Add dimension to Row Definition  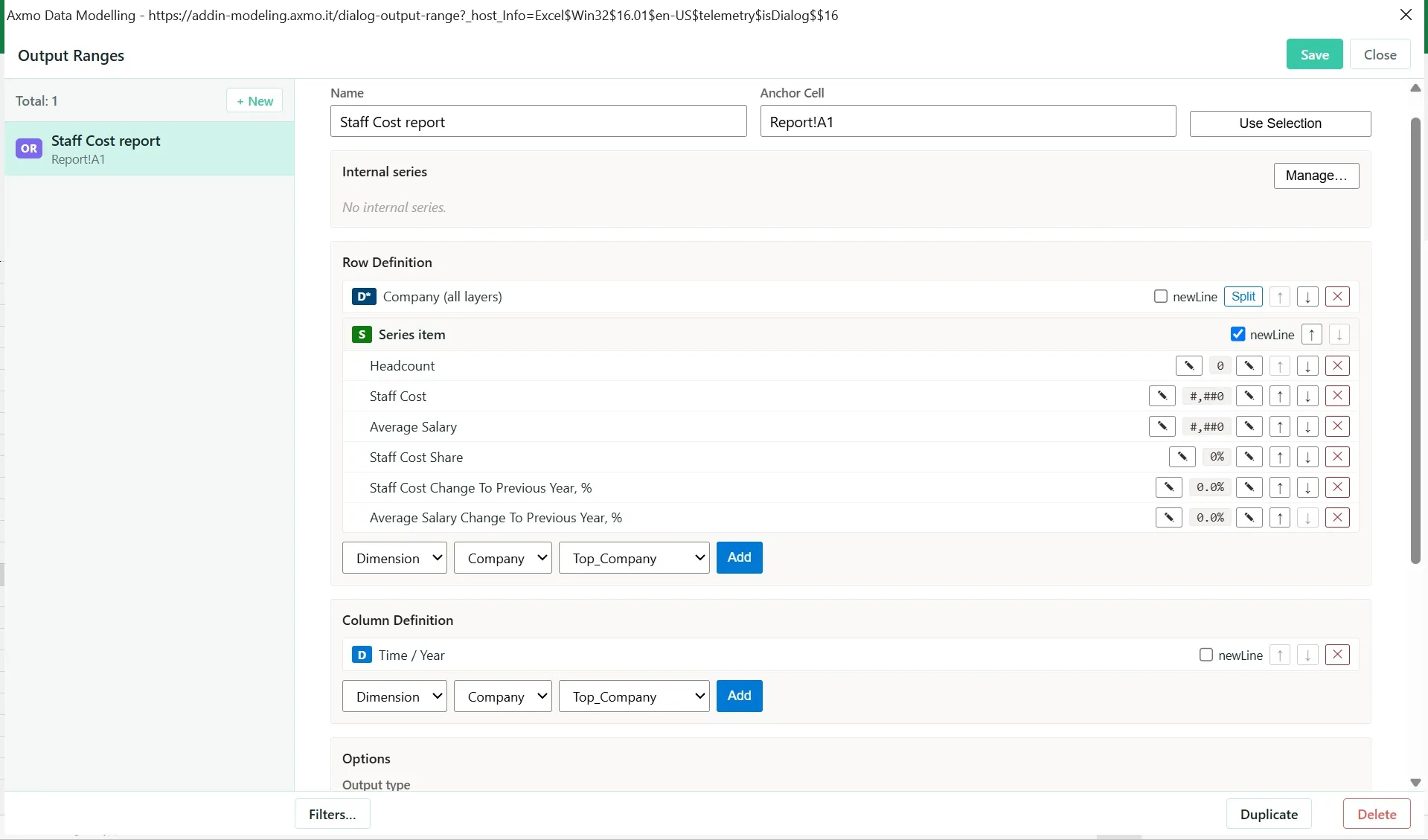click(x=739, y=558)
